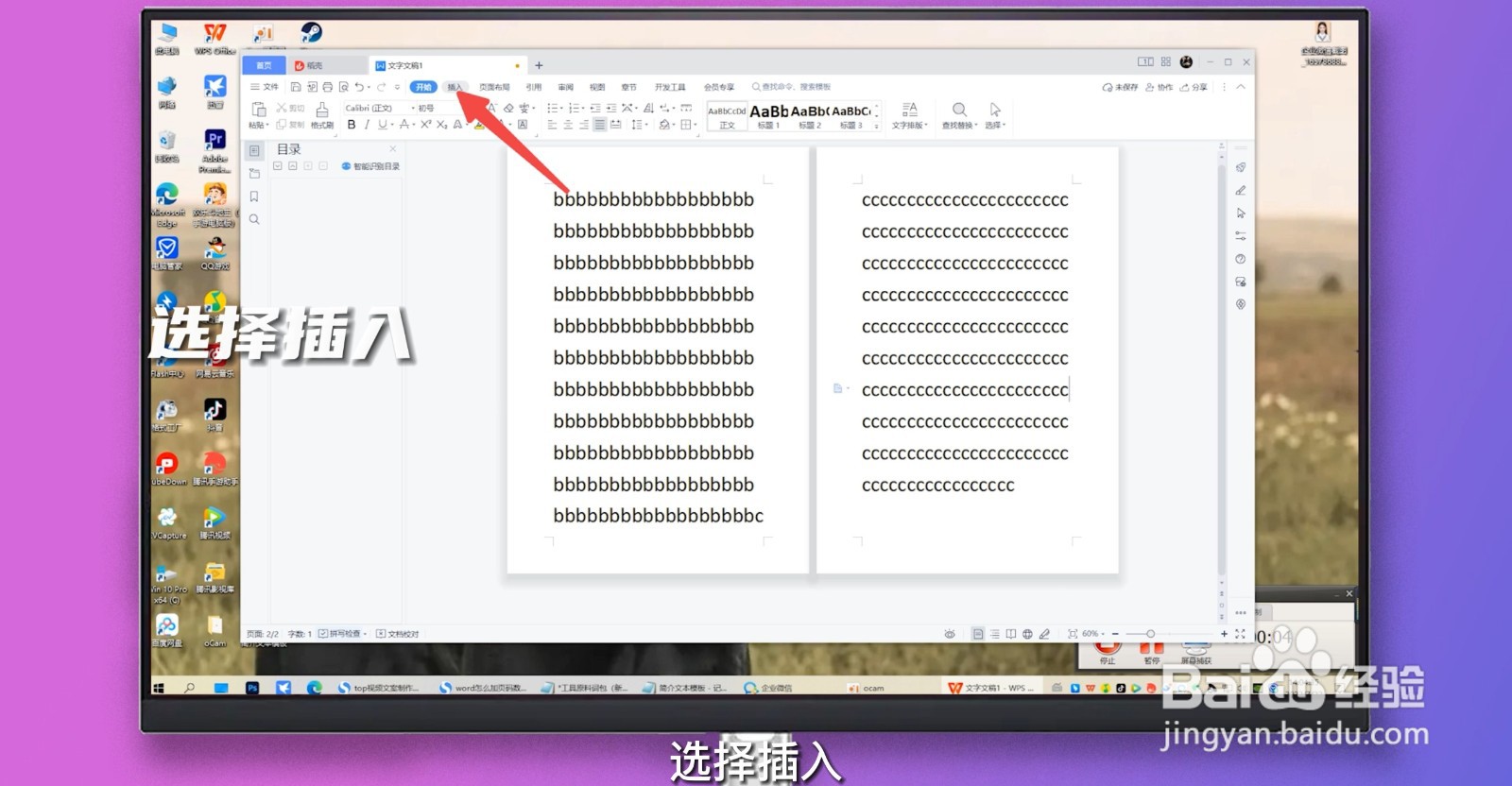Align text right
Screen dimensions: 1512x786
click(584, 125)
